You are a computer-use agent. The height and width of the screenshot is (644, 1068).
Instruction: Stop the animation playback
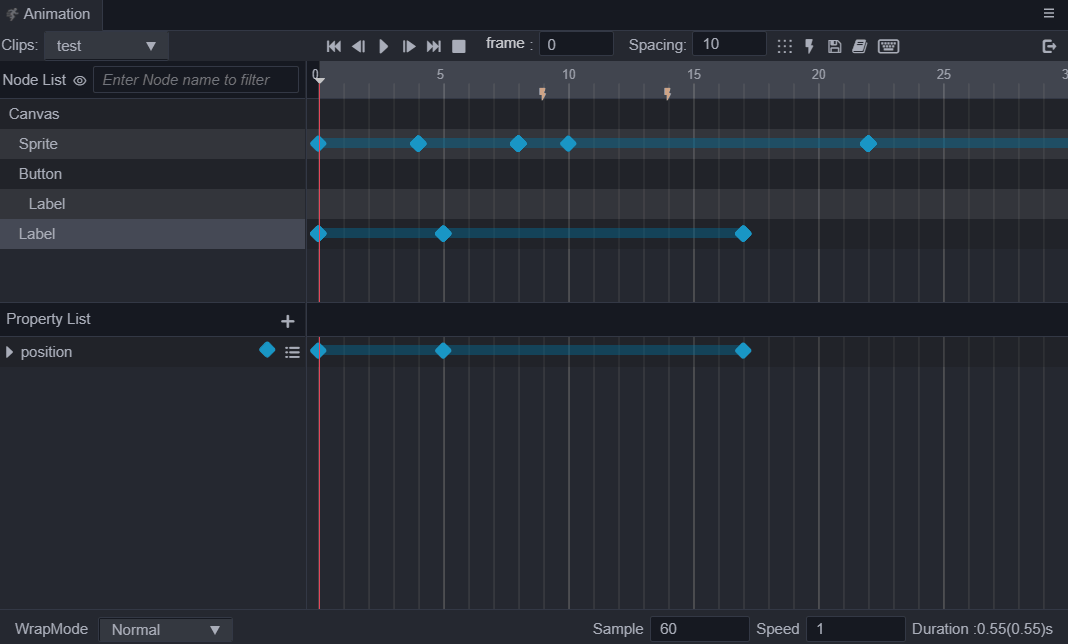click(459, 46)
